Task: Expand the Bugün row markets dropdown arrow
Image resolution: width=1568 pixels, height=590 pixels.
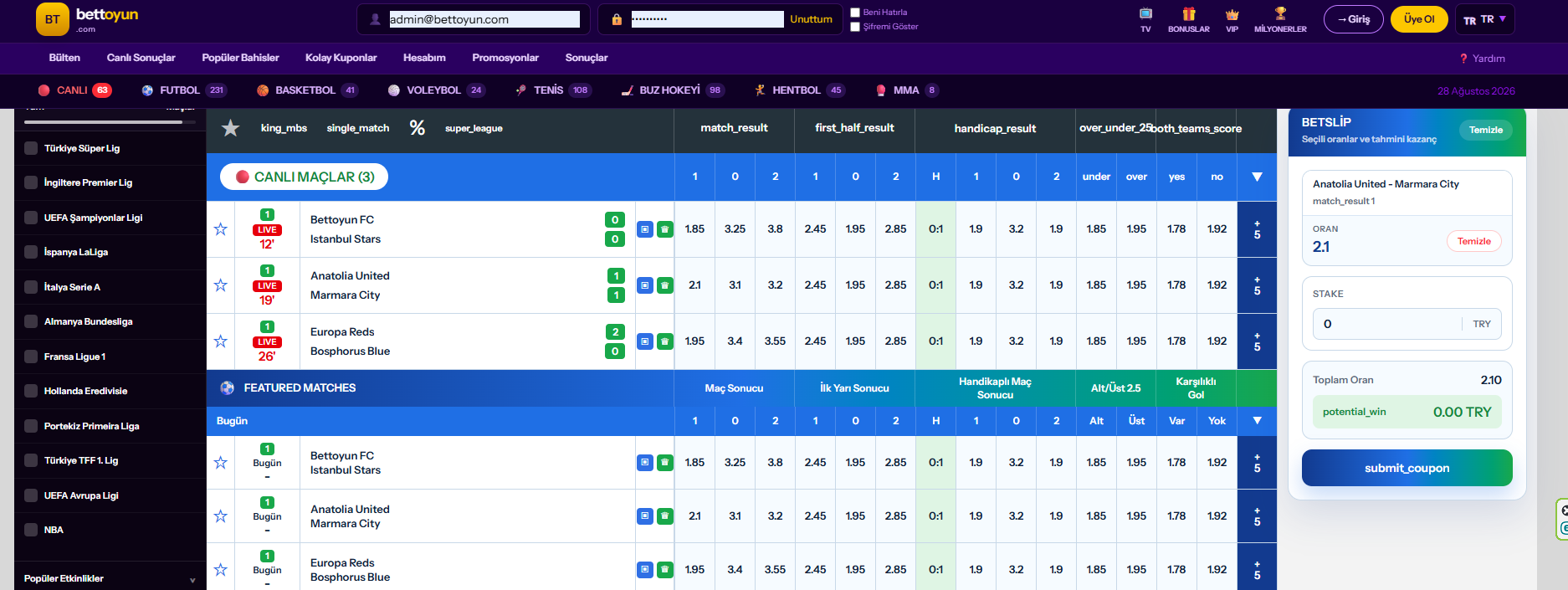Action: (x=1257, y=421)
